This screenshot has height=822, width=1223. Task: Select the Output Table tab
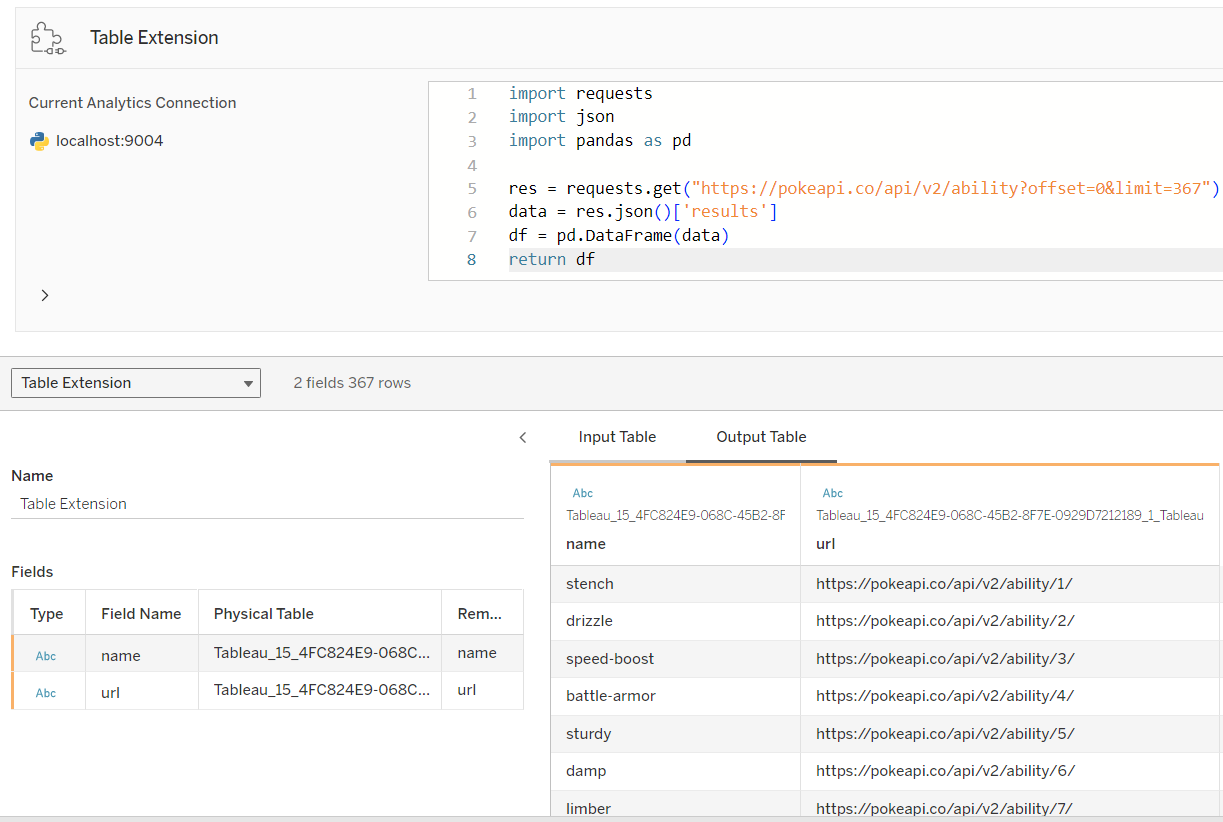761,437
